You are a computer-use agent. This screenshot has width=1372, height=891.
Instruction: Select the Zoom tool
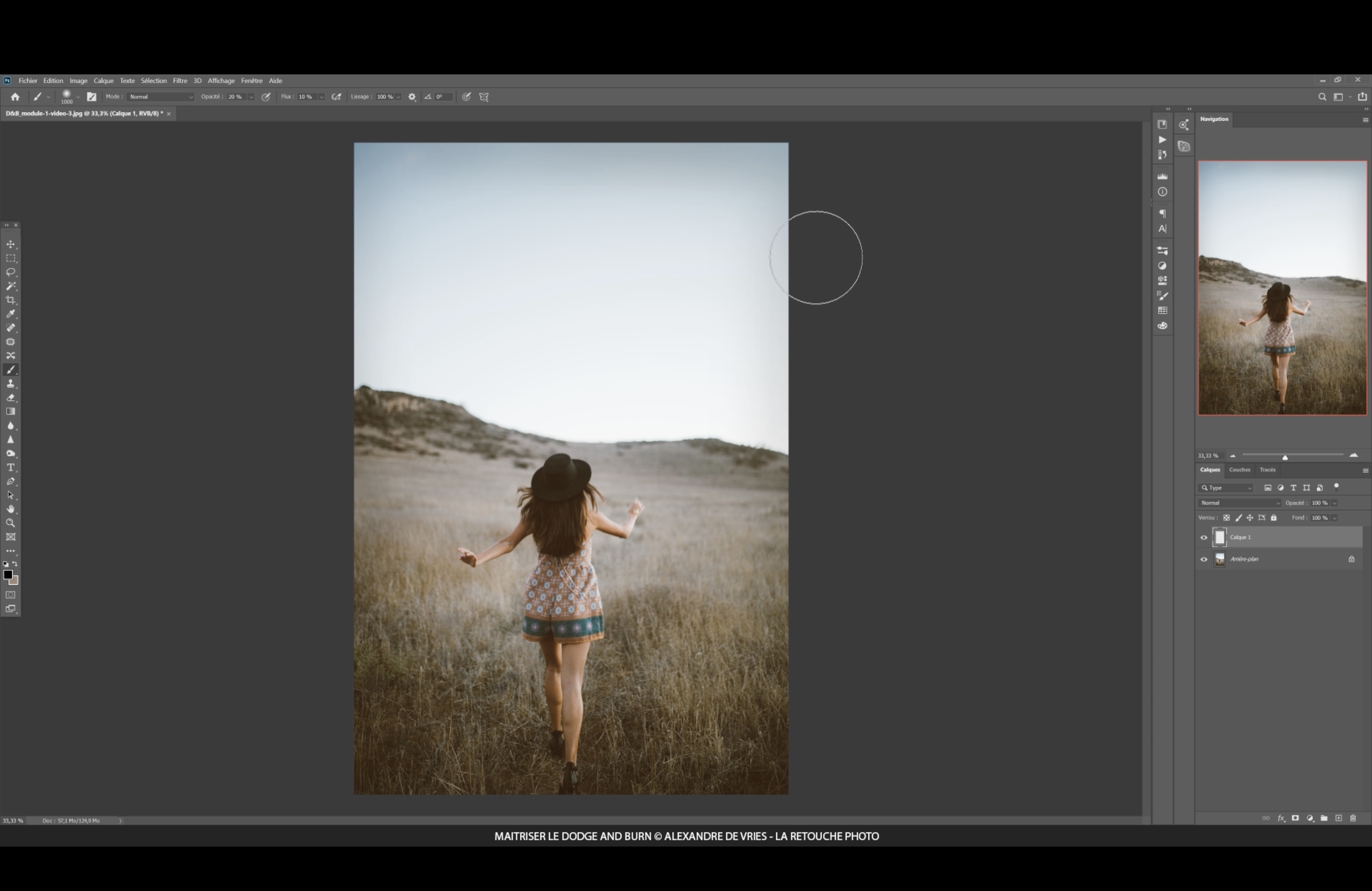(x=10, y=524)
